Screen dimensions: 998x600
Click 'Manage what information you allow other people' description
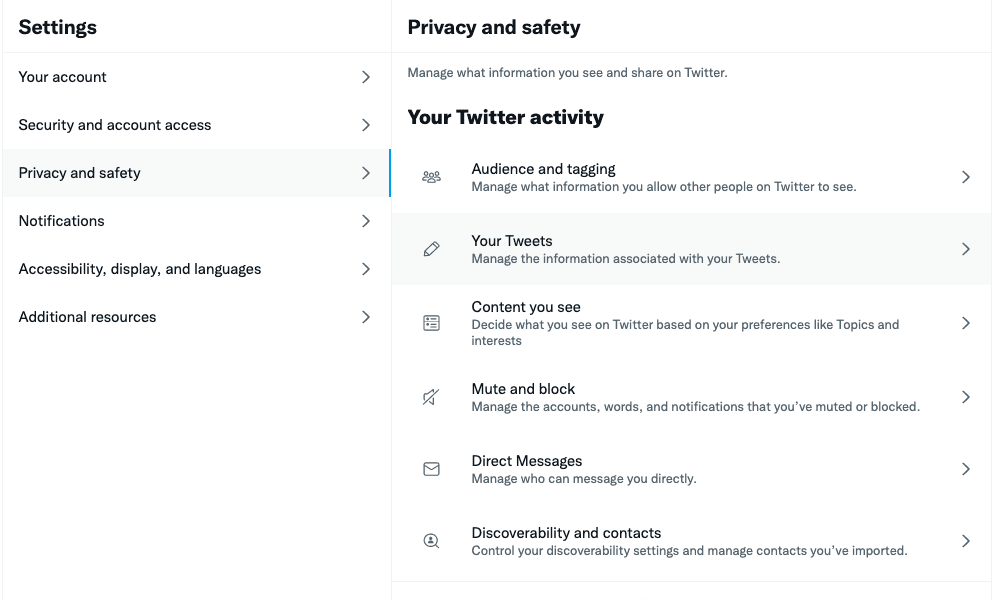(664, 187)
